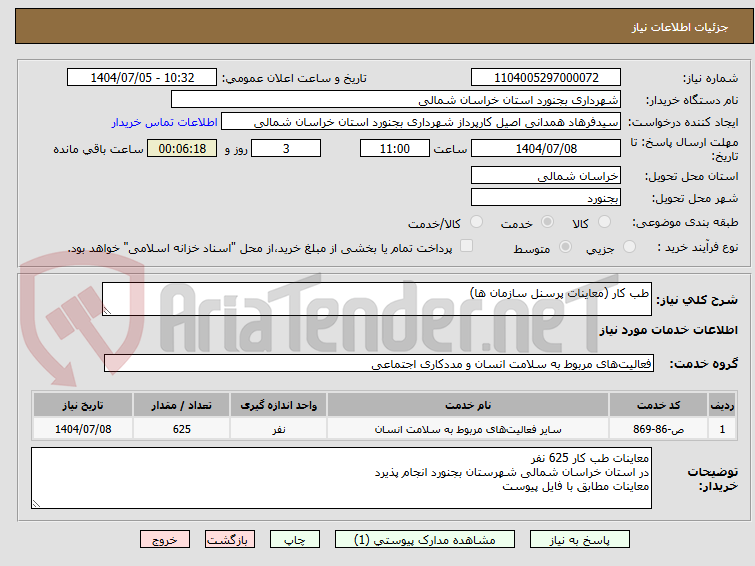Click the ایجاد کننده درخواست field
Screen dimensions: 755x566
coord(421,122)
